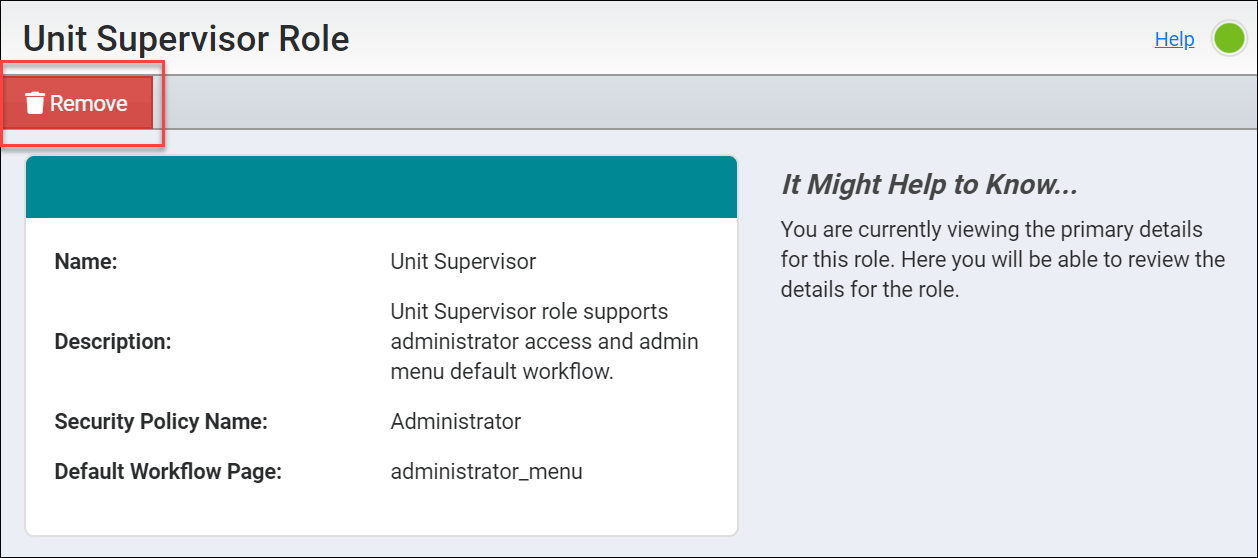Select the Default Workflow Page label
The width and height of the screenshot is (1258, 558).
pos(168,472)
